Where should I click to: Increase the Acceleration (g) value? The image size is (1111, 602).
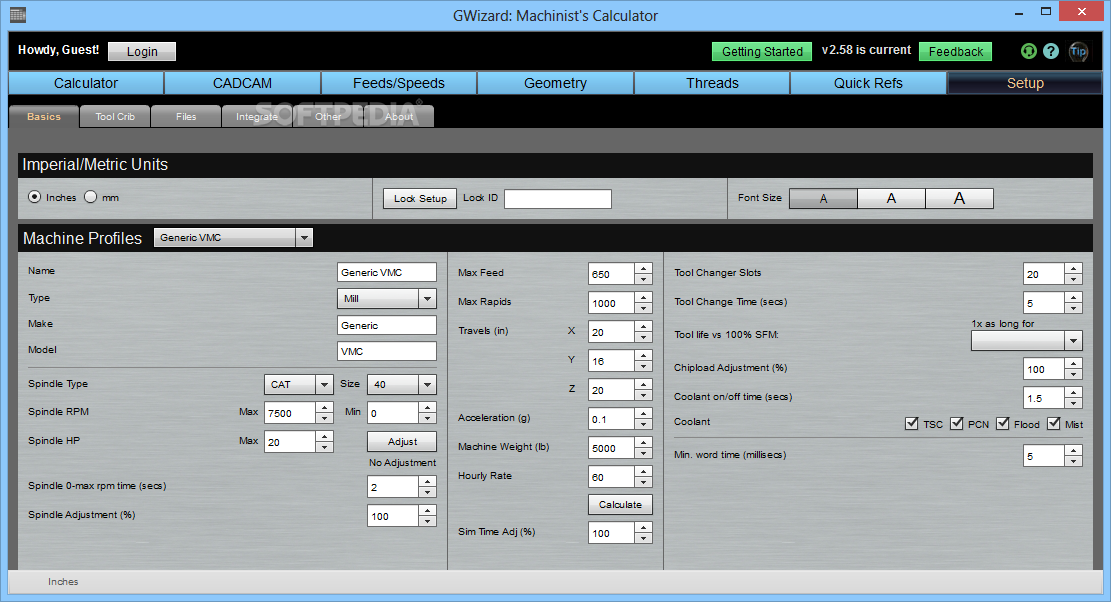(643, 414)
